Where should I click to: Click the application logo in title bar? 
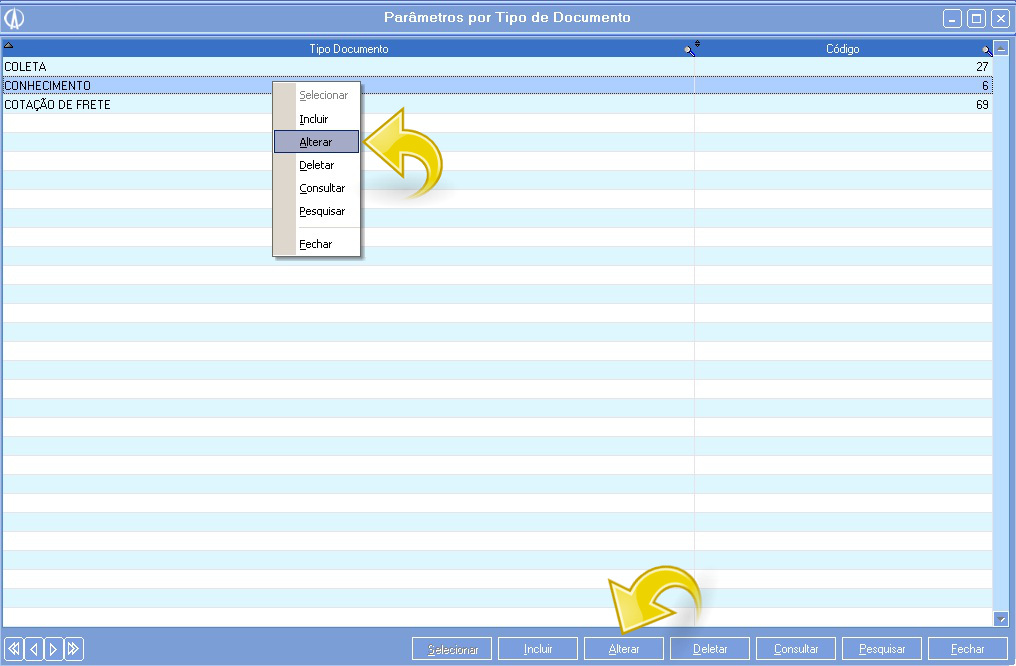(x=15, y=18)
